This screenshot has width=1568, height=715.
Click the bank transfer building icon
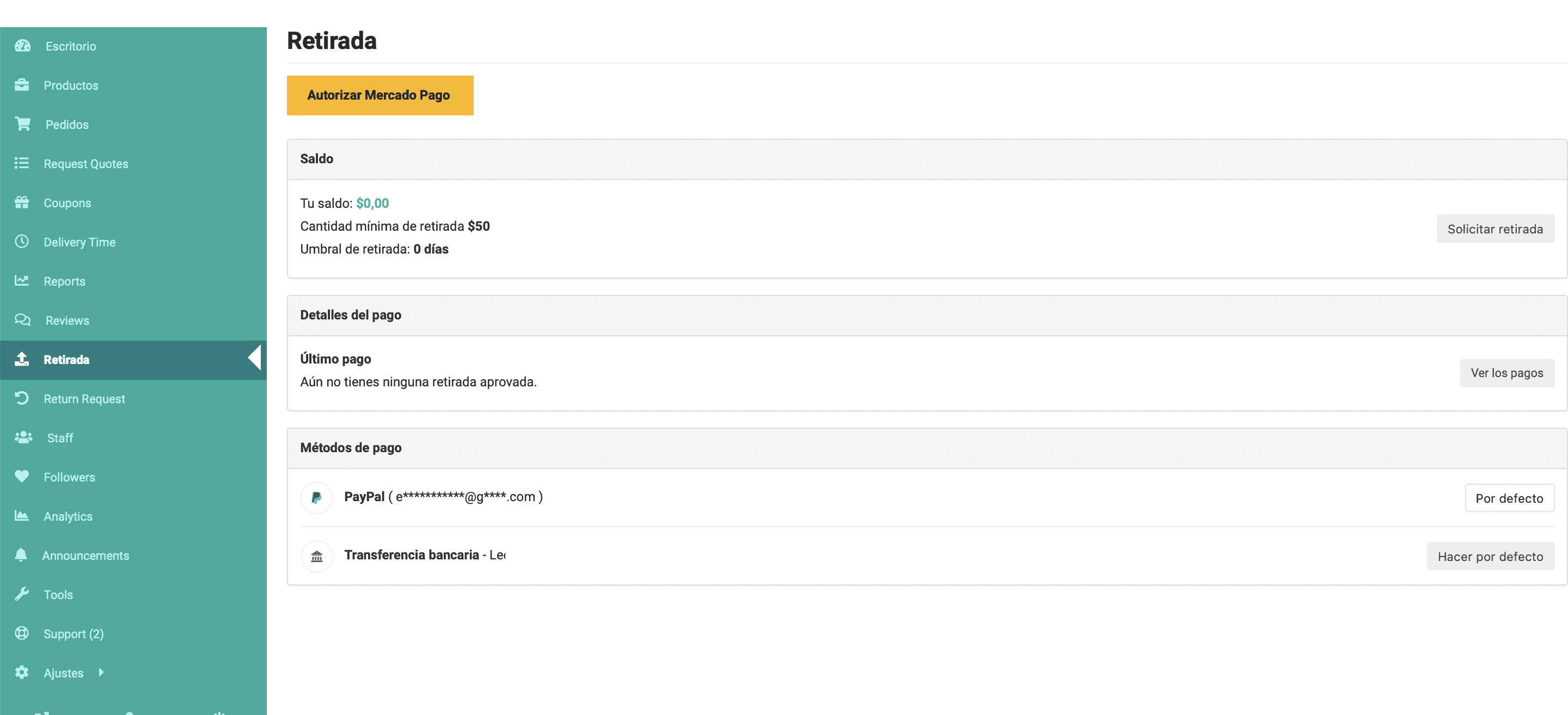(316, 556)
